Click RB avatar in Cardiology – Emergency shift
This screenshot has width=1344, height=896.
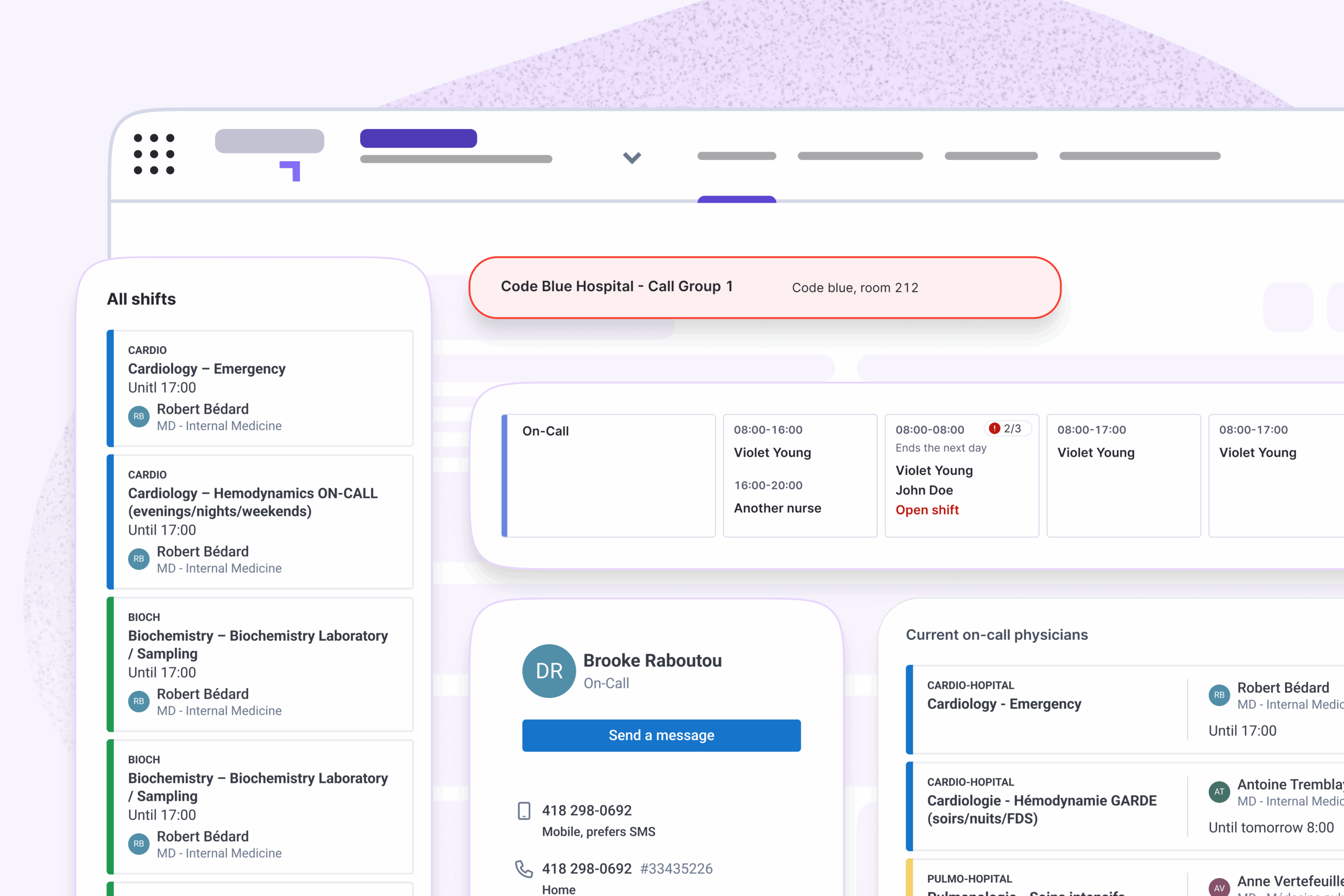click(139, 417)
